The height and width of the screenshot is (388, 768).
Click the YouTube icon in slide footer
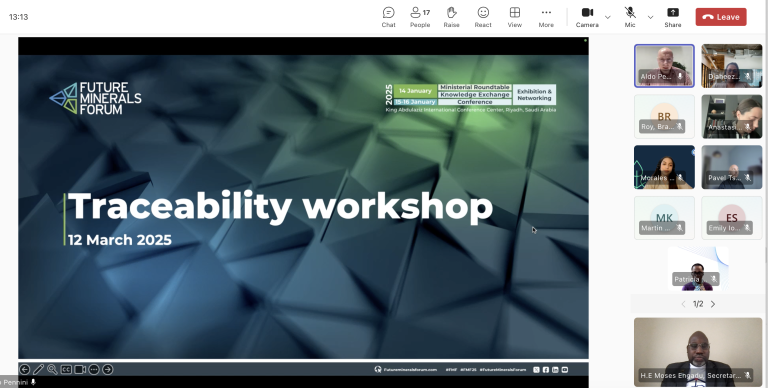(565, 369)
